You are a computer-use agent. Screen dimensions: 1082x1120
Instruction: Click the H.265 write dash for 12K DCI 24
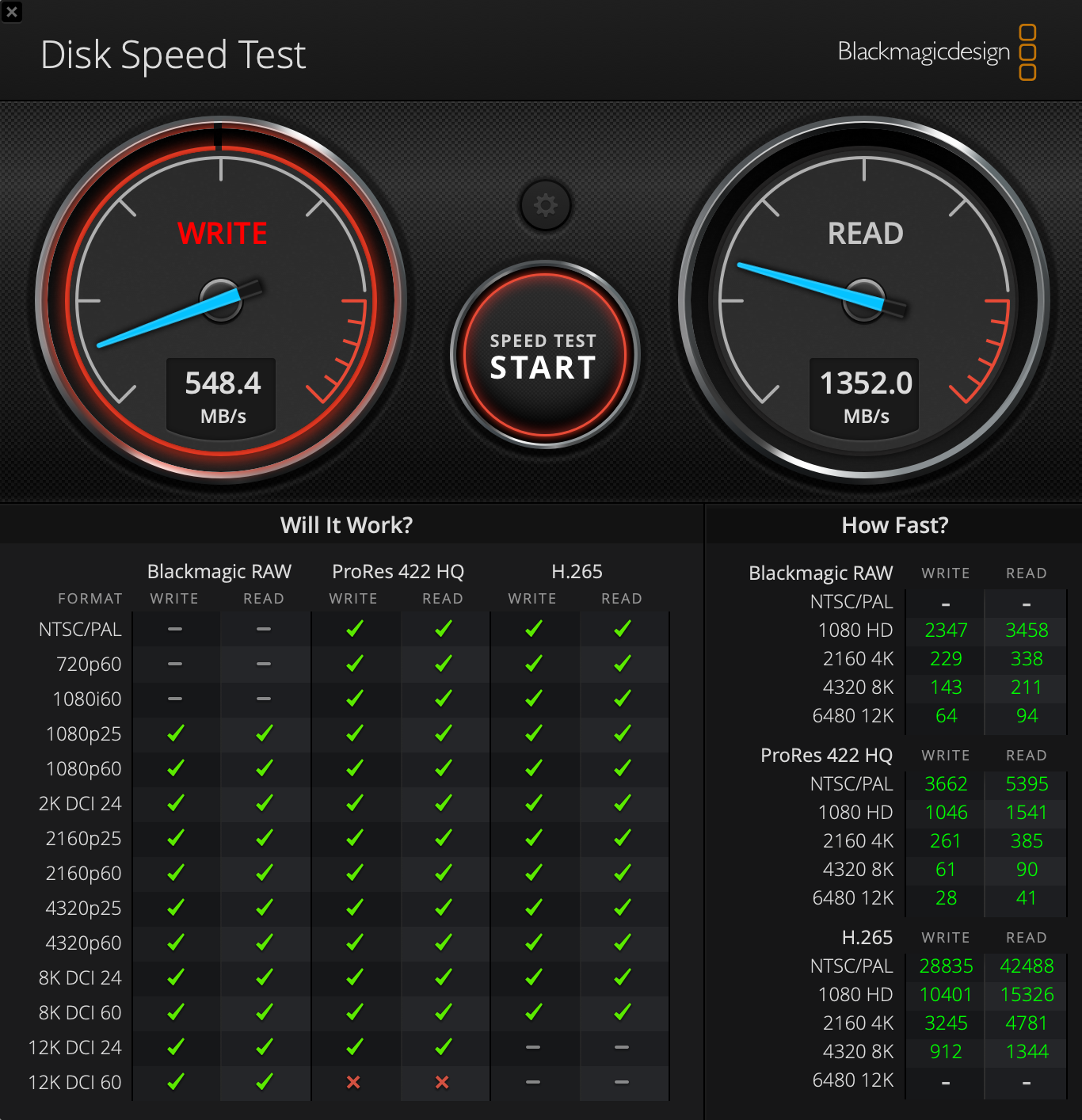tap(533, 1047)
